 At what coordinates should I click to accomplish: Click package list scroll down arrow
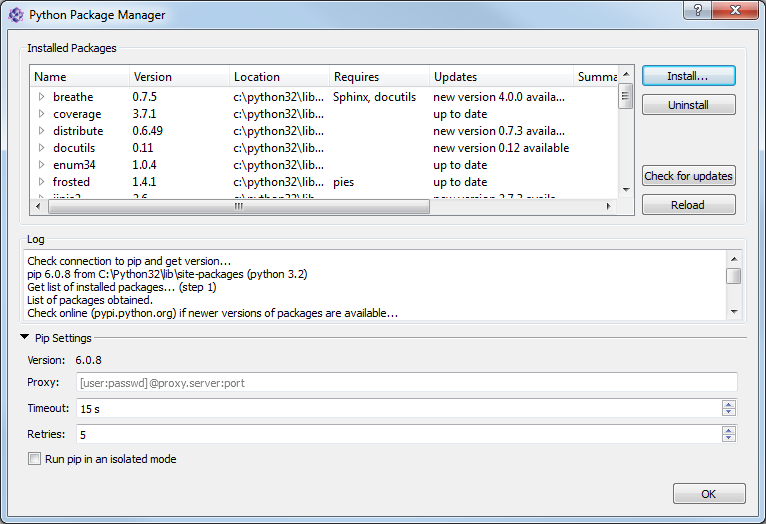626,190
